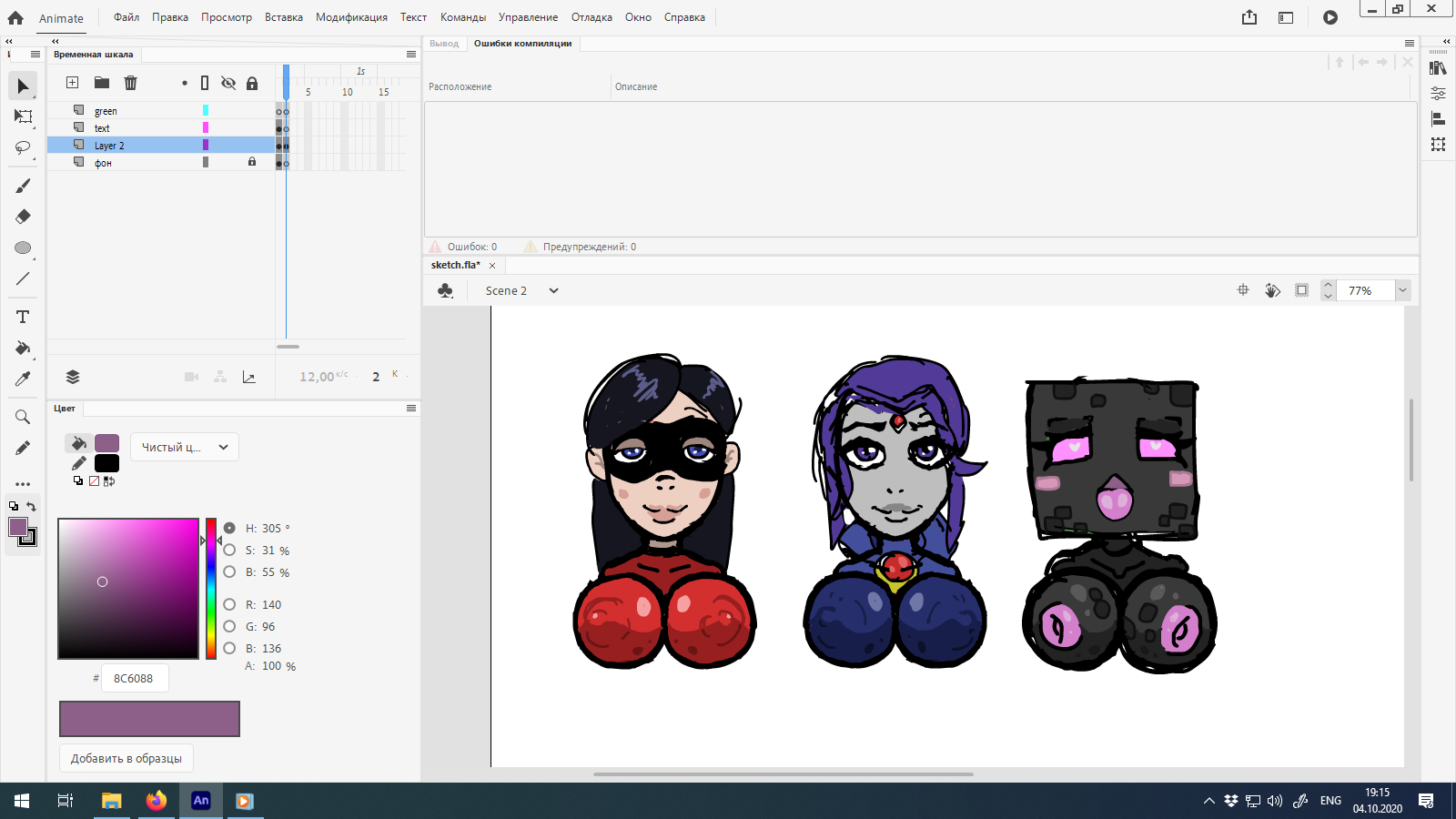1456x819 pixels.
Task: Select the H hue radio button
Action: pyautogui.click(x=229, y=528)
